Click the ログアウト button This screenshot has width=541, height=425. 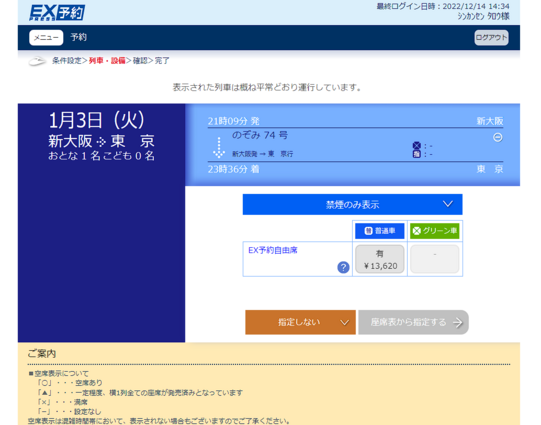pos(491,38)
